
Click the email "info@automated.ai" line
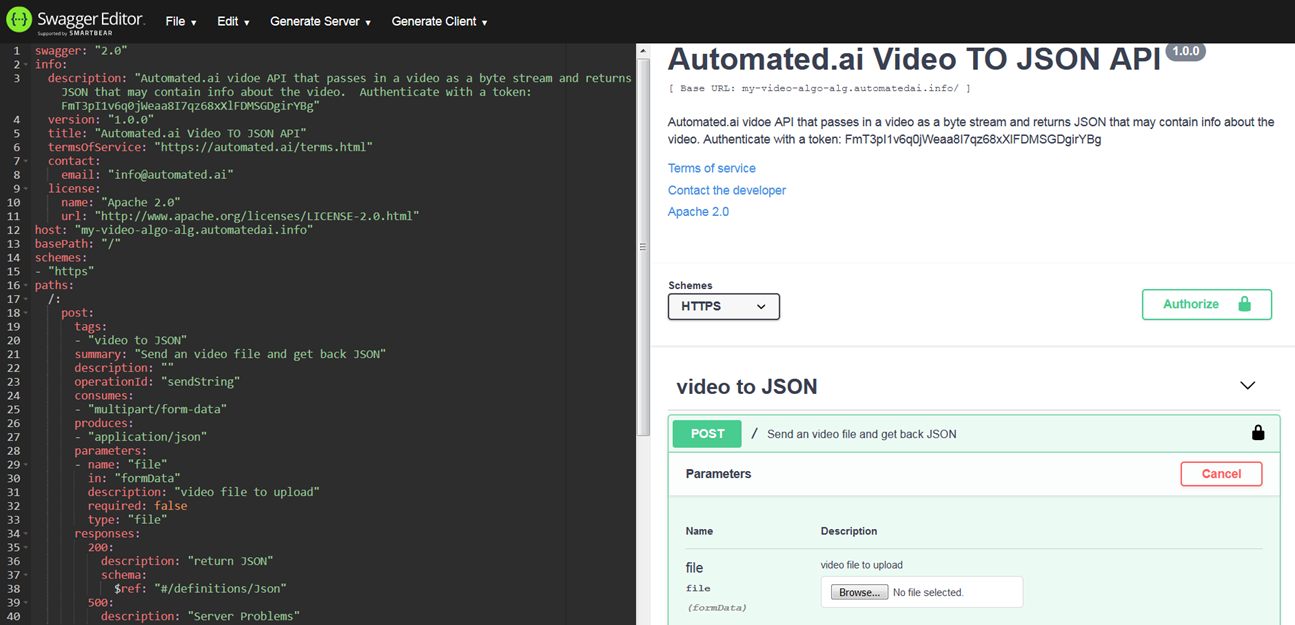coord(147,174)
